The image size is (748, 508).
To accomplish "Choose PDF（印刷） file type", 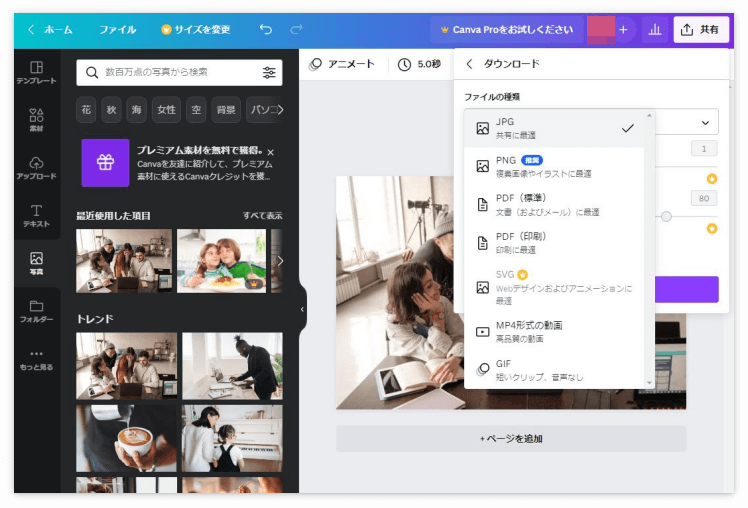I will 554,243.
